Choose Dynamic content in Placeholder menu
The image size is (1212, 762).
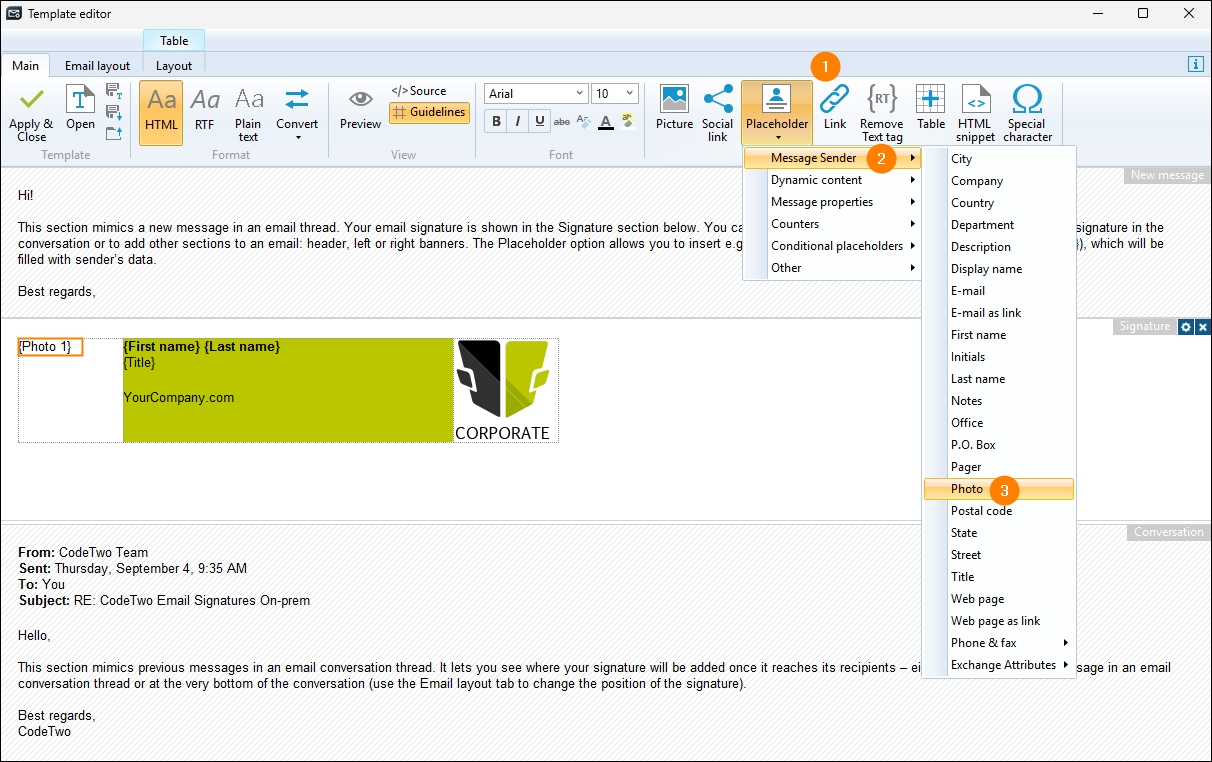816,180
